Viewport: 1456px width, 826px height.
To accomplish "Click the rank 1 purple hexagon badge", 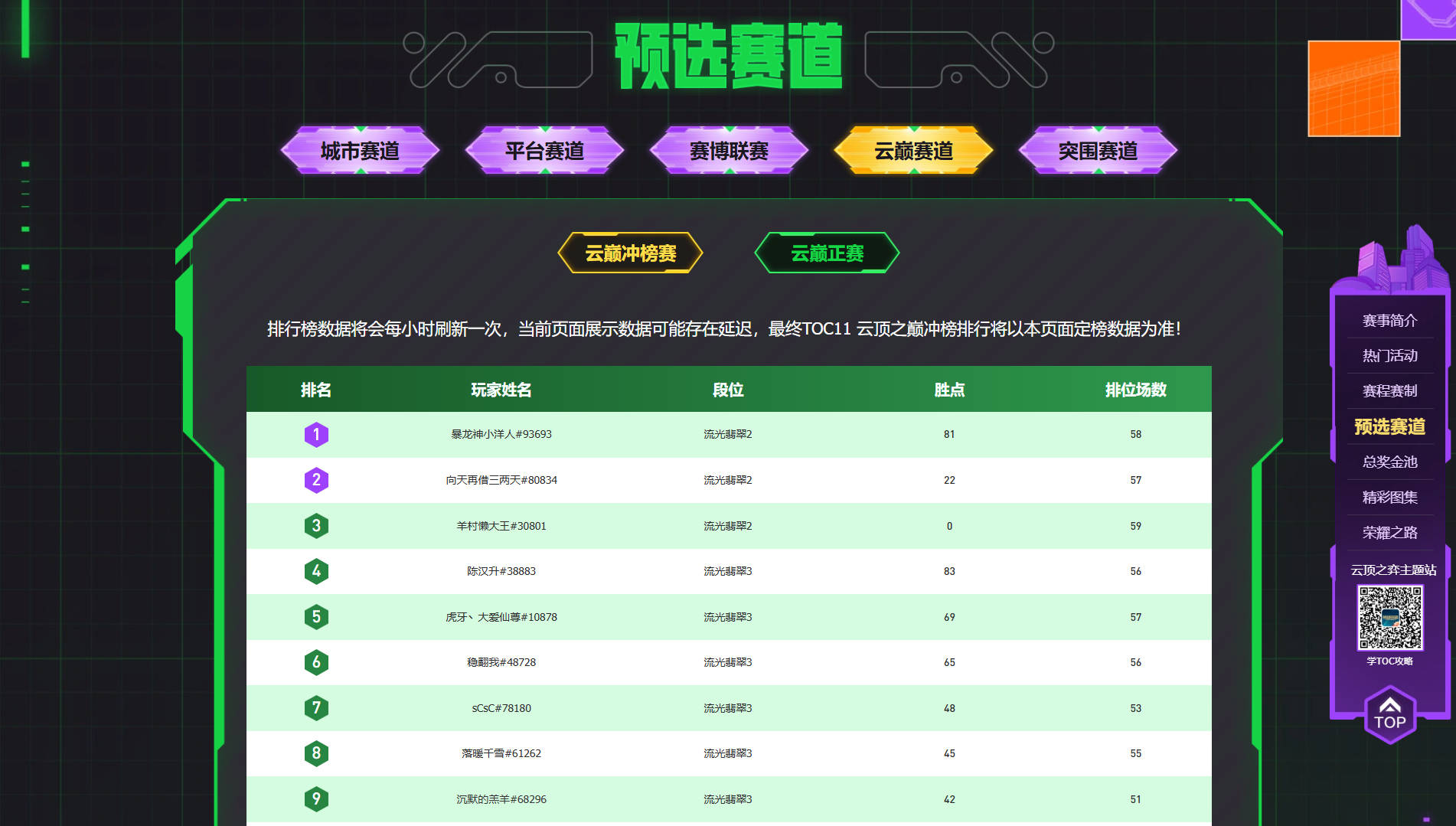I will (x=316, y=435).
